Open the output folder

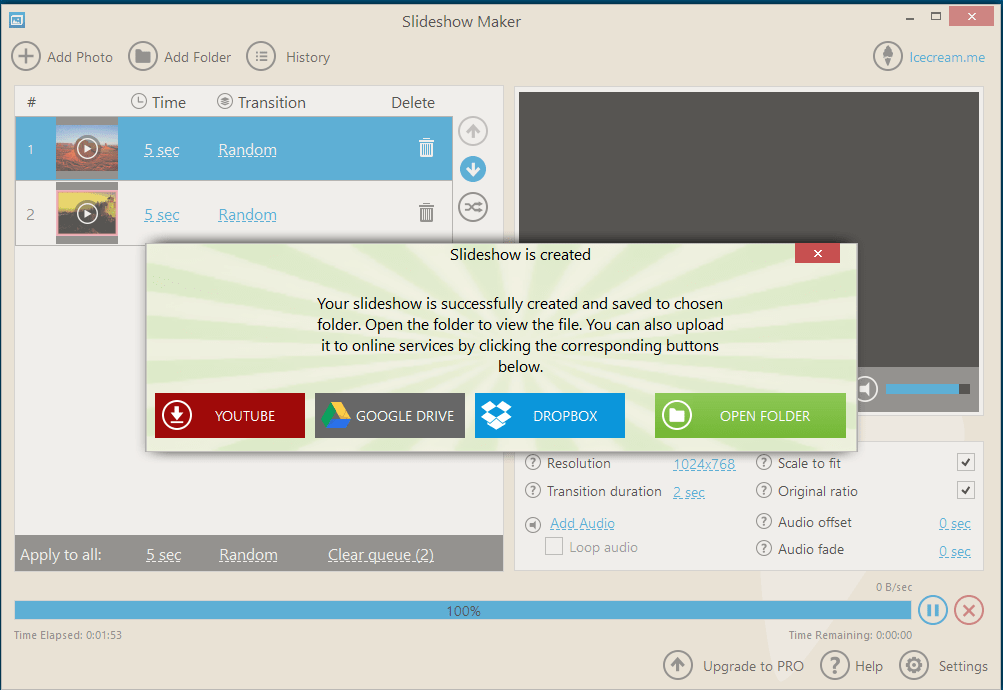click(x=750, y=415)
